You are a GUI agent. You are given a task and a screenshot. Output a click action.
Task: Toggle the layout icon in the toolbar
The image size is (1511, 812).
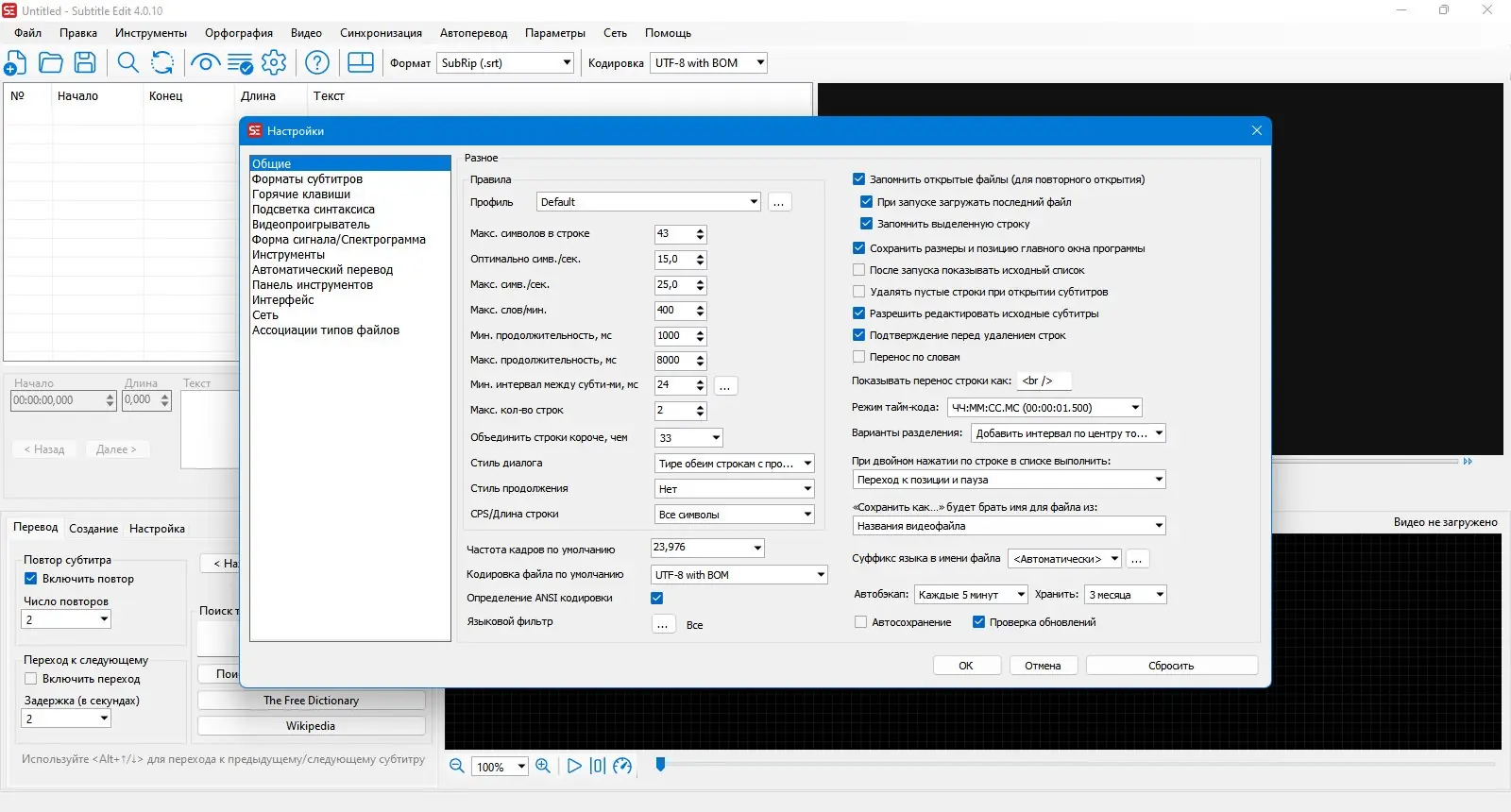pyautogui.click(x=361, y=63)
